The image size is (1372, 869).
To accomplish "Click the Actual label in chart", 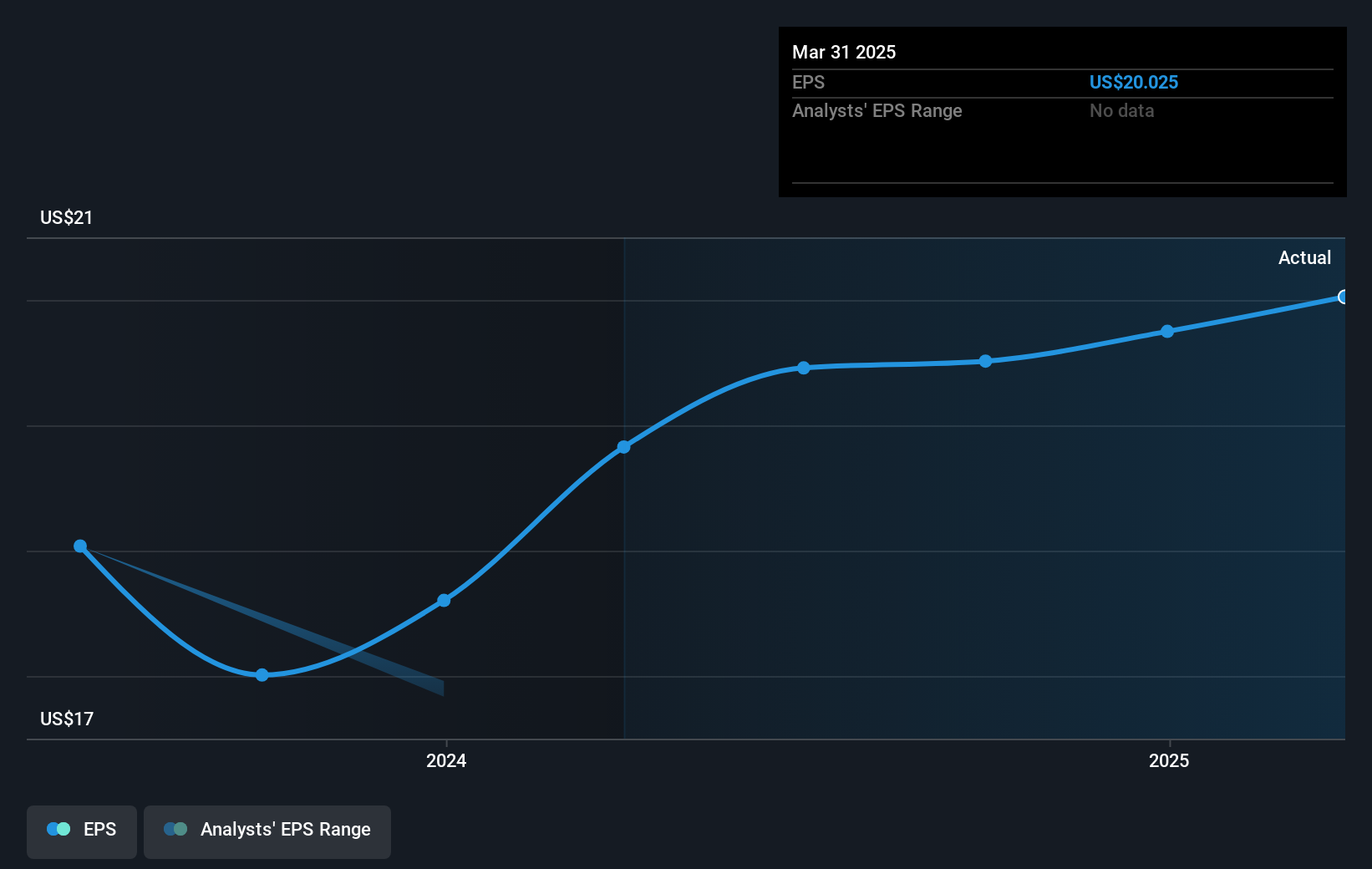I will tap(1304, 257).
